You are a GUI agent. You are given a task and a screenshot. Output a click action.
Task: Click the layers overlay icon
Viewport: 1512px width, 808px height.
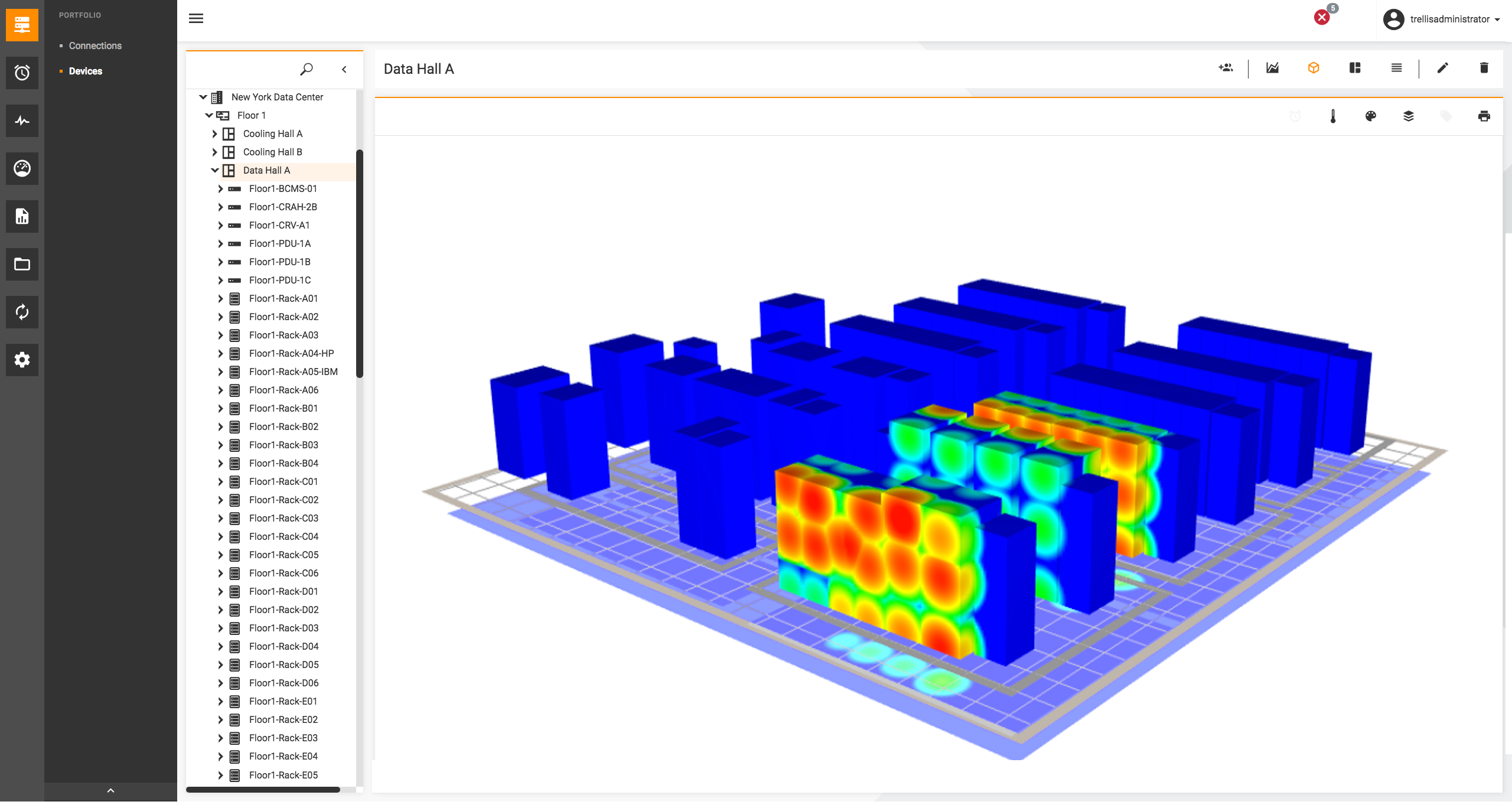pyautogui.click(x=1409, y=116)
